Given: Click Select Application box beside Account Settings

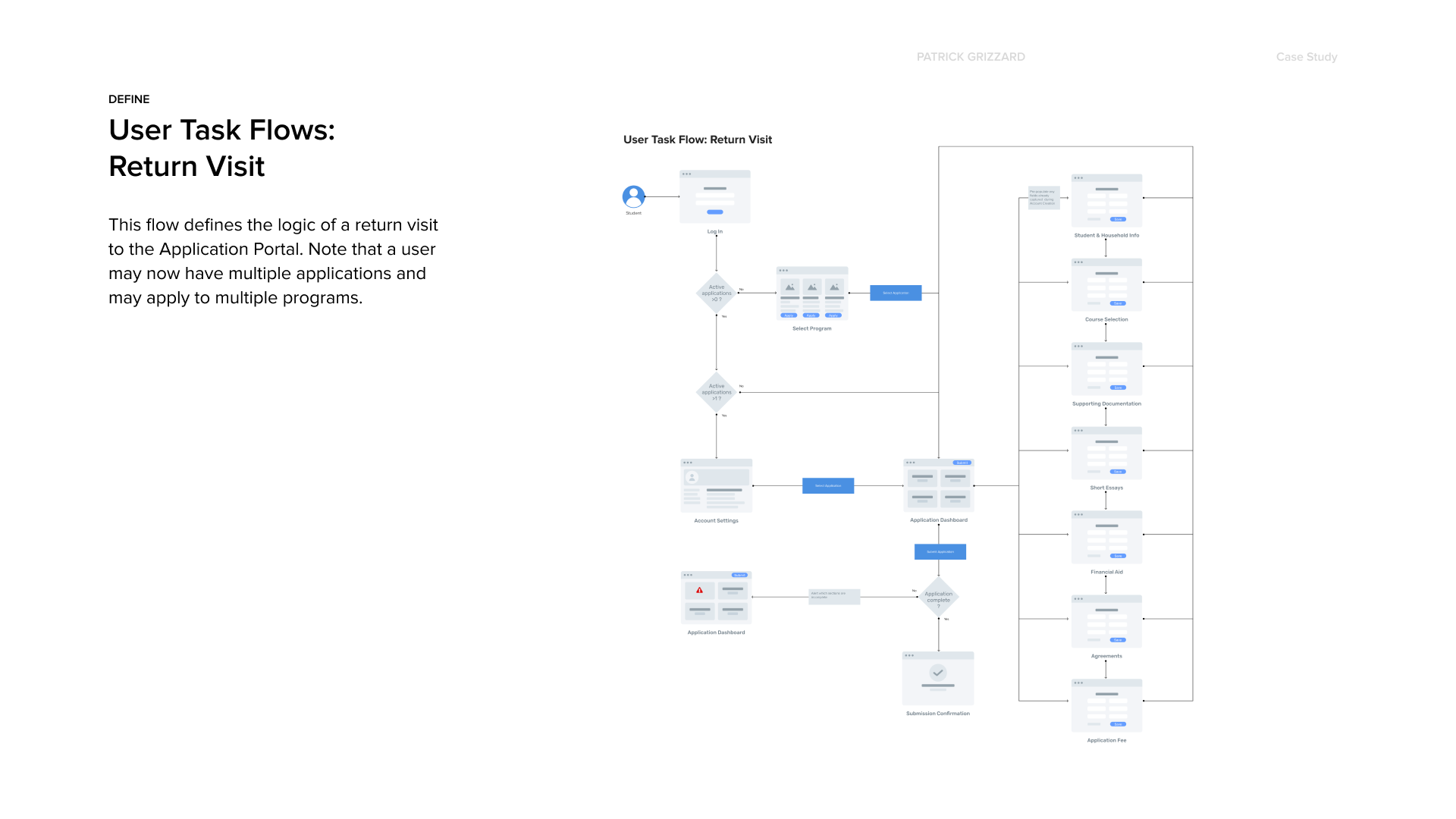Looking at the screenshot, I should 827,485.
